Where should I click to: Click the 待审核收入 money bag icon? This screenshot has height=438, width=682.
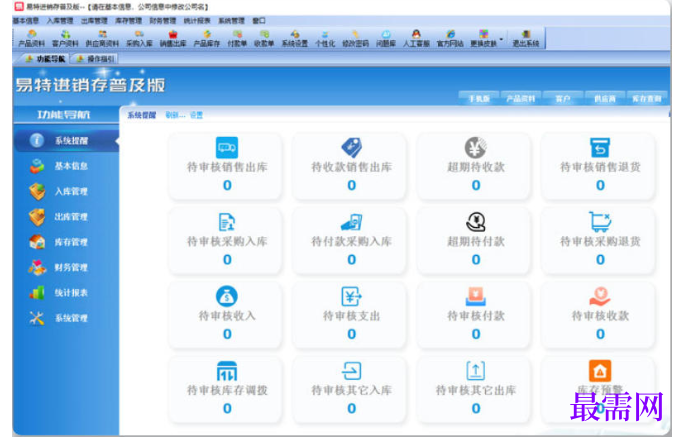click(227, 296)
